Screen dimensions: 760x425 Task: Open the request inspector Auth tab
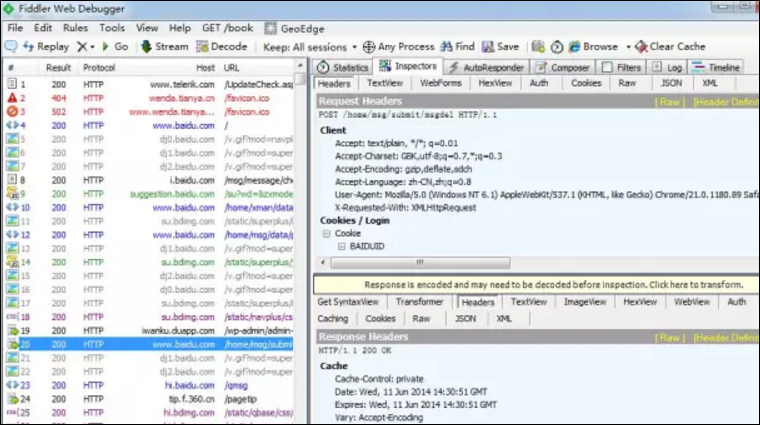(x=538, y=83)
